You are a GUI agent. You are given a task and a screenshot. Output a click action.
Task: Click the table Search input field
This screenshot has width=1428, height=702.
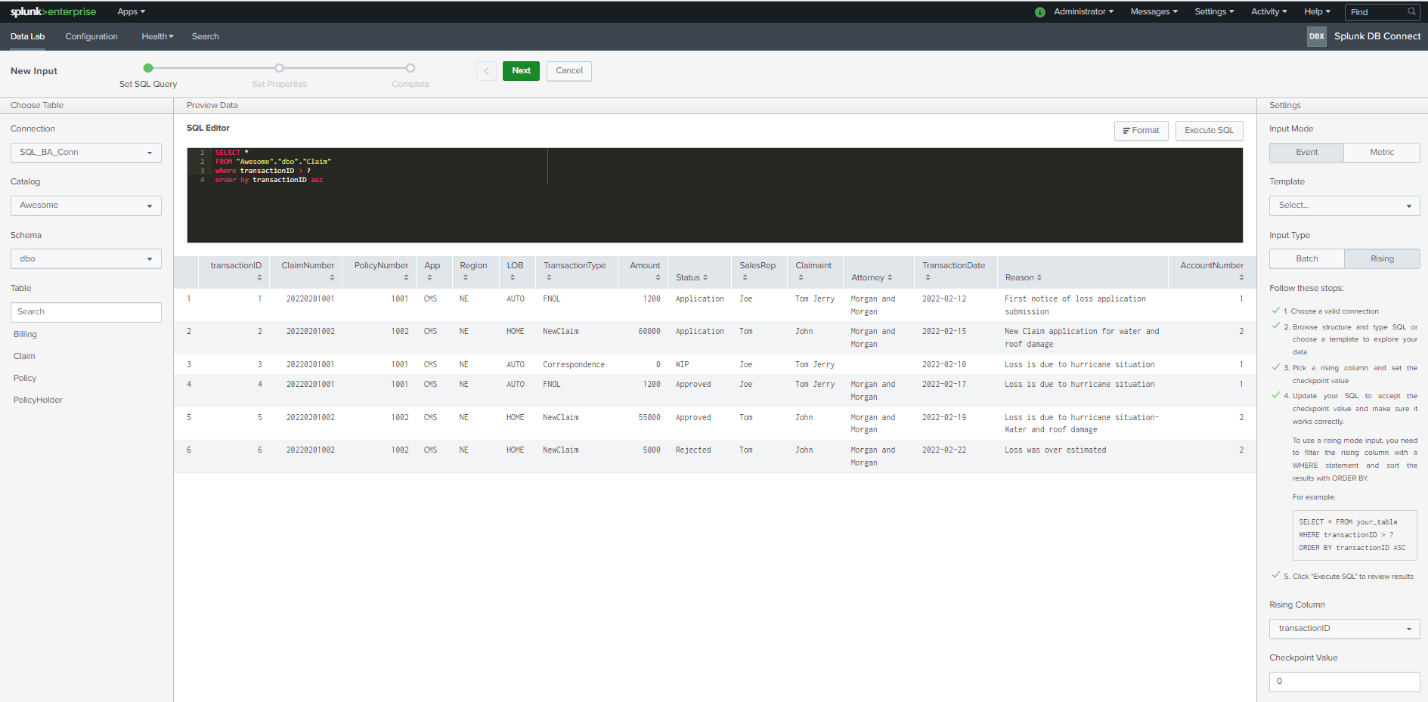point(86,312)
